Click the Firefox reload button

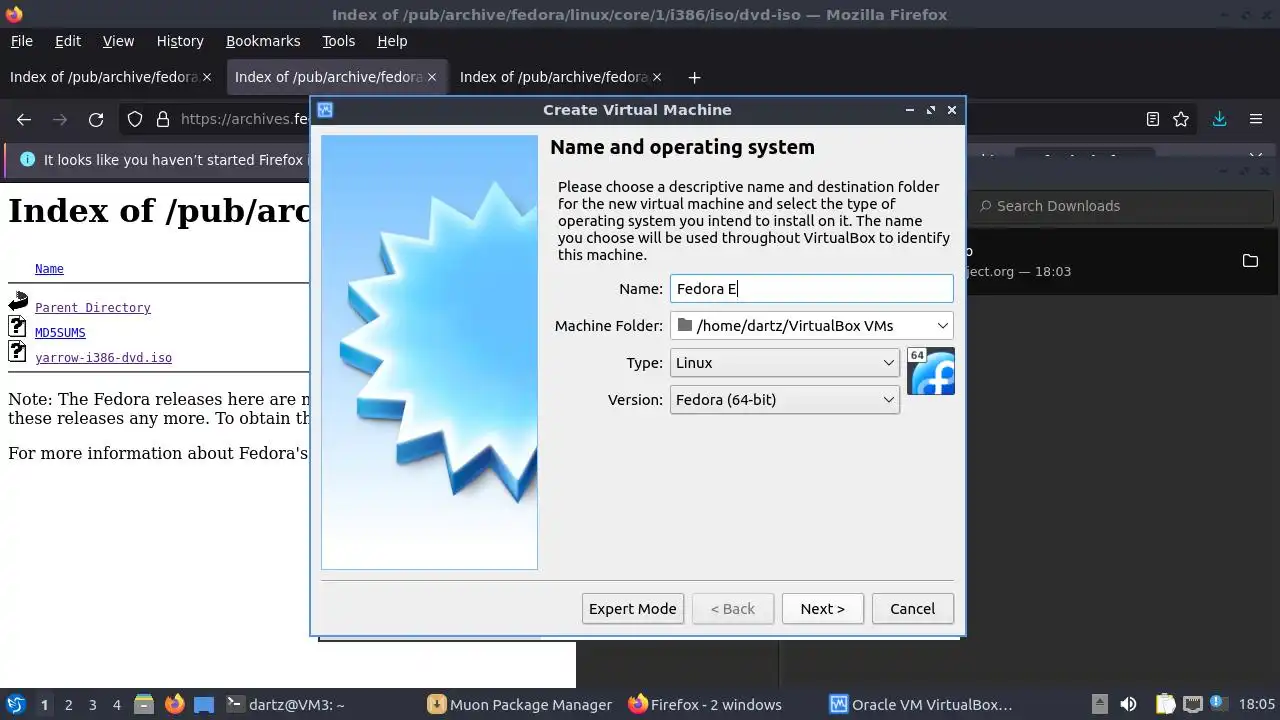coord(96,119)
